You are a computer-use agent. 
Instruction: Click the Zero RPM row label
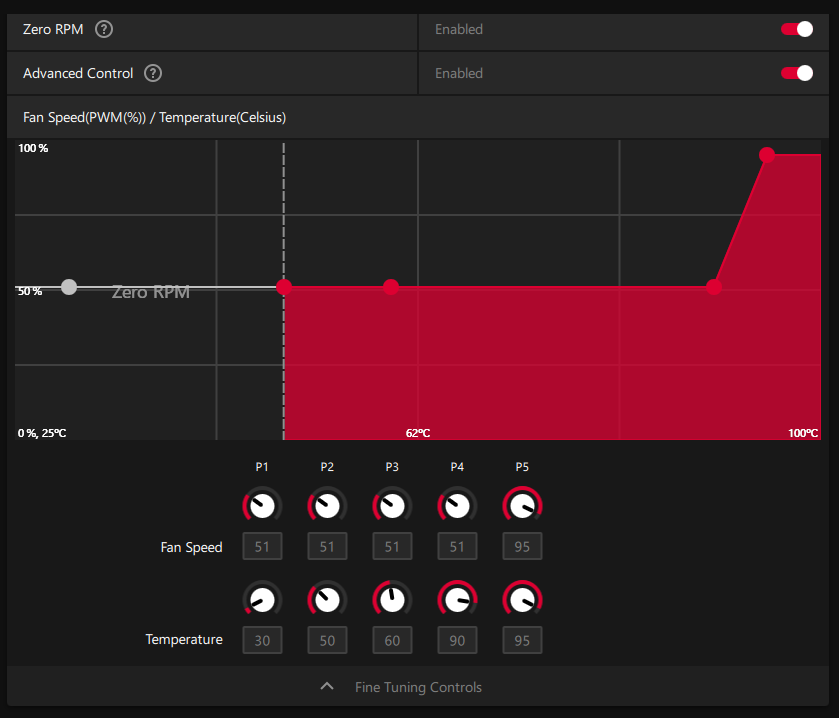point(53,29)
